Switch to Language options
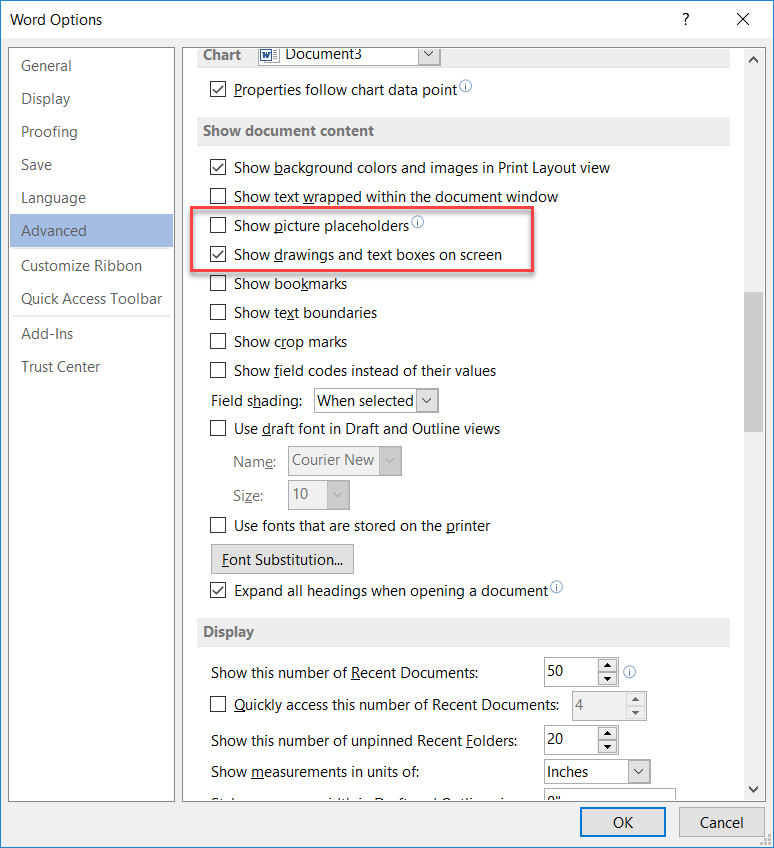 click(91, 197)
